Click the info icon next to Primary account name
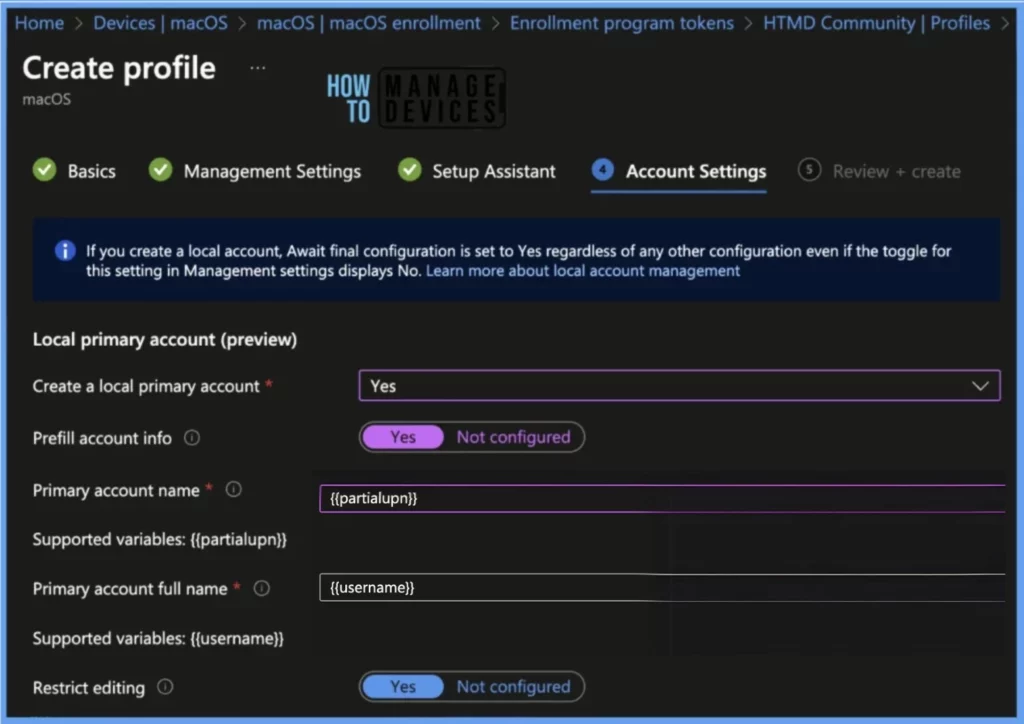 click(x=234, y=490)
